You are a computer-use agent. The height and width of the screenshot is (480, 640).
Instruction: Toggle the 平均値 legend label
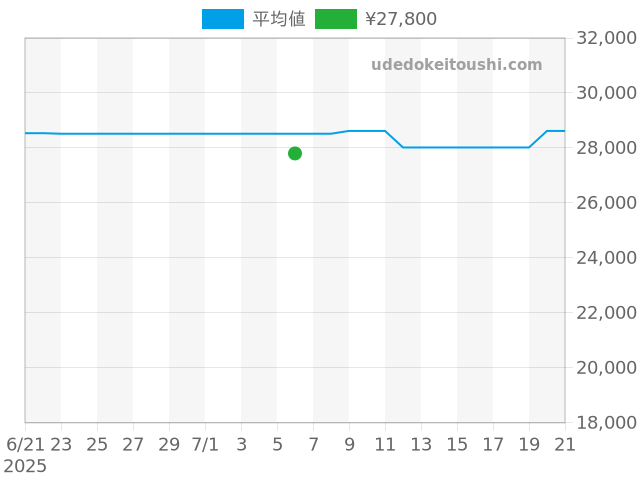click(x=279, y=19)
